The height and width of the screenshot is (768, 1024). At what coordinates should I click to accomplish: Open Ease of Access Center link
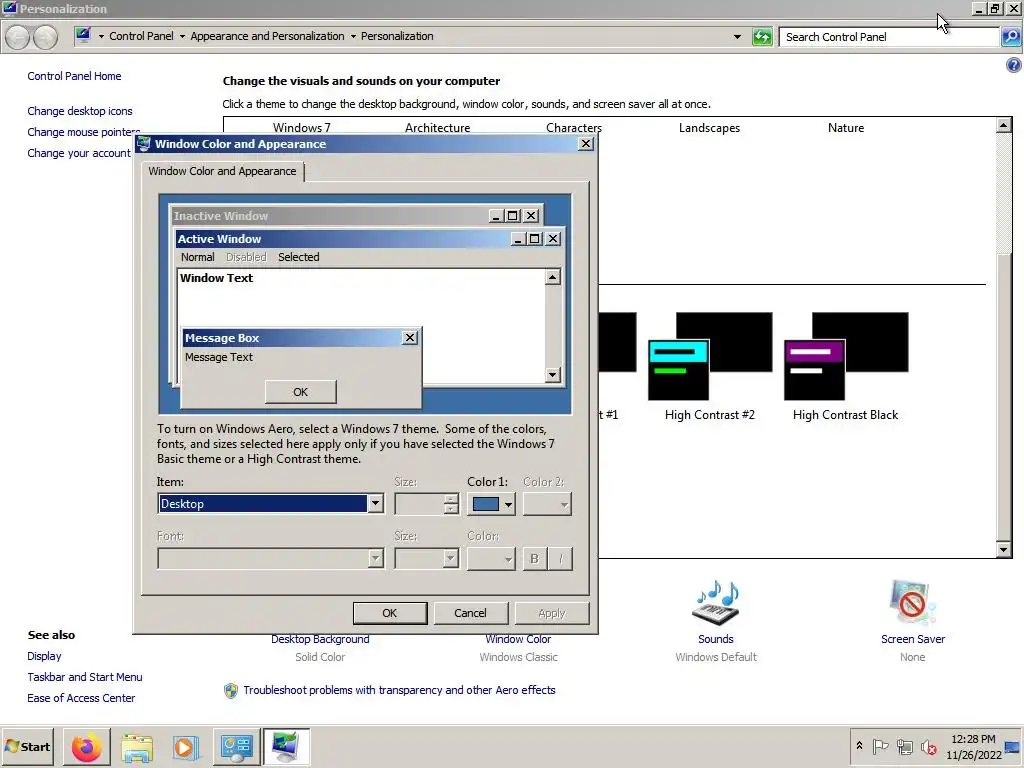81,698
